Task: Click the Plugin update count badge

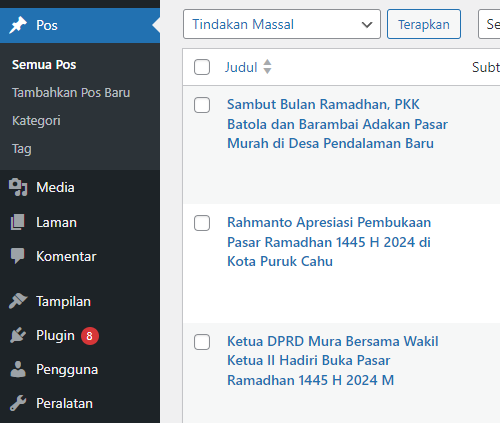Action: coord(90,336)
